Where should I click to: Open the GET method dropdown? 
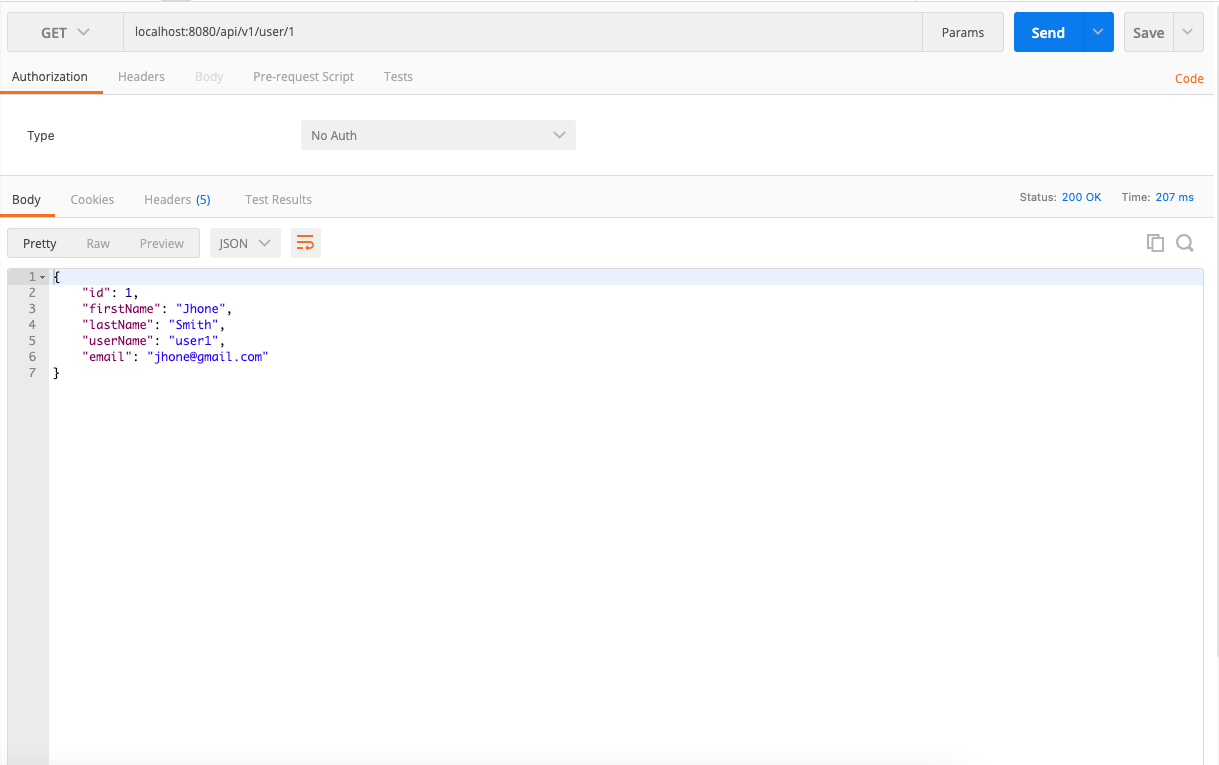click(63, 32)
